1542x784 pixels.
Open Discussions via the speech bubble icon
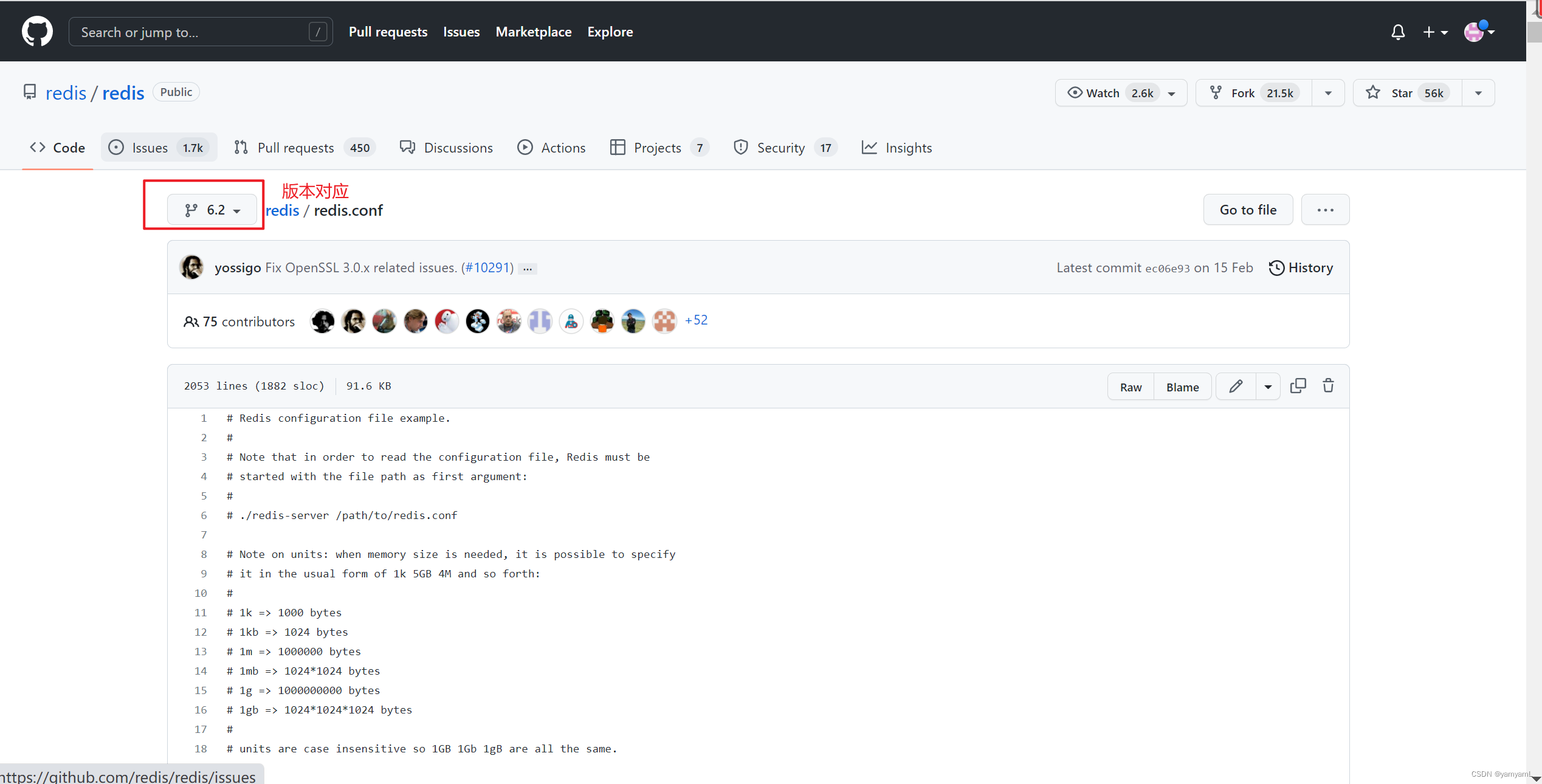coord(407,147)
